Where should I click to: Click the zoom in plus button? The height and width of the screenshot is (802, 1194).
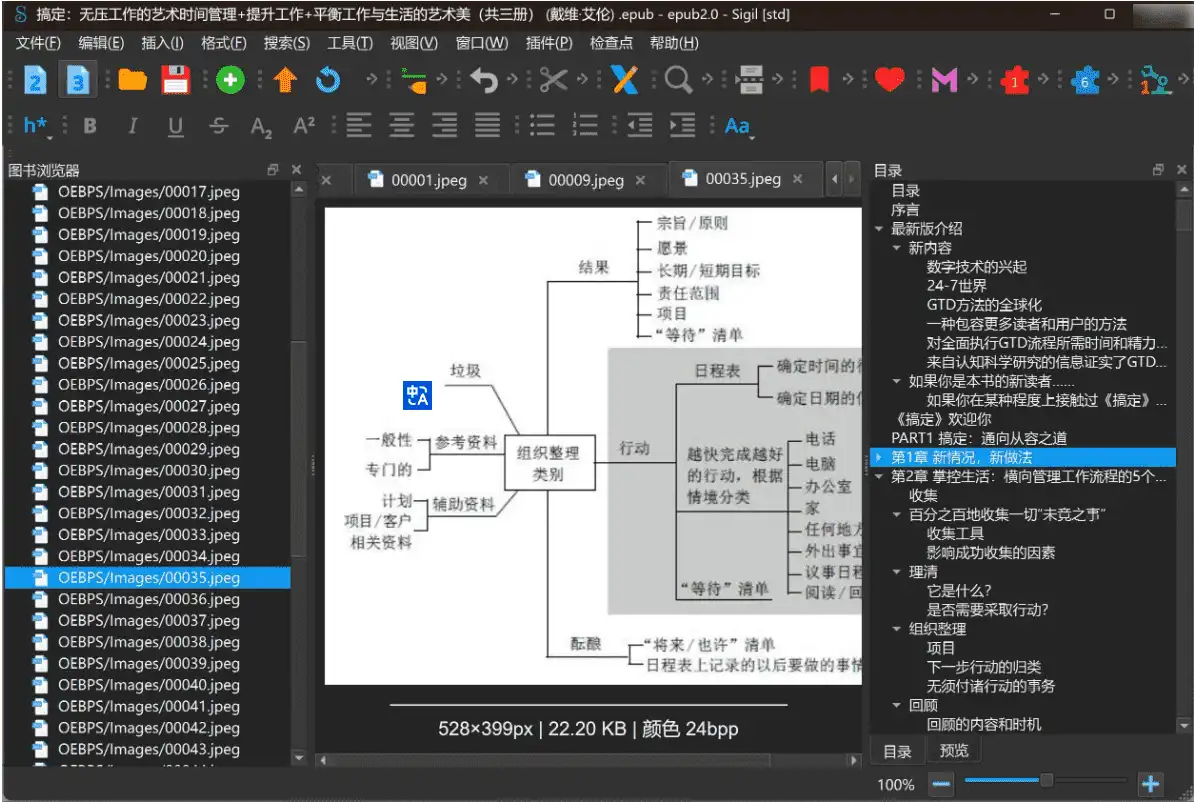click(1151, 784)
